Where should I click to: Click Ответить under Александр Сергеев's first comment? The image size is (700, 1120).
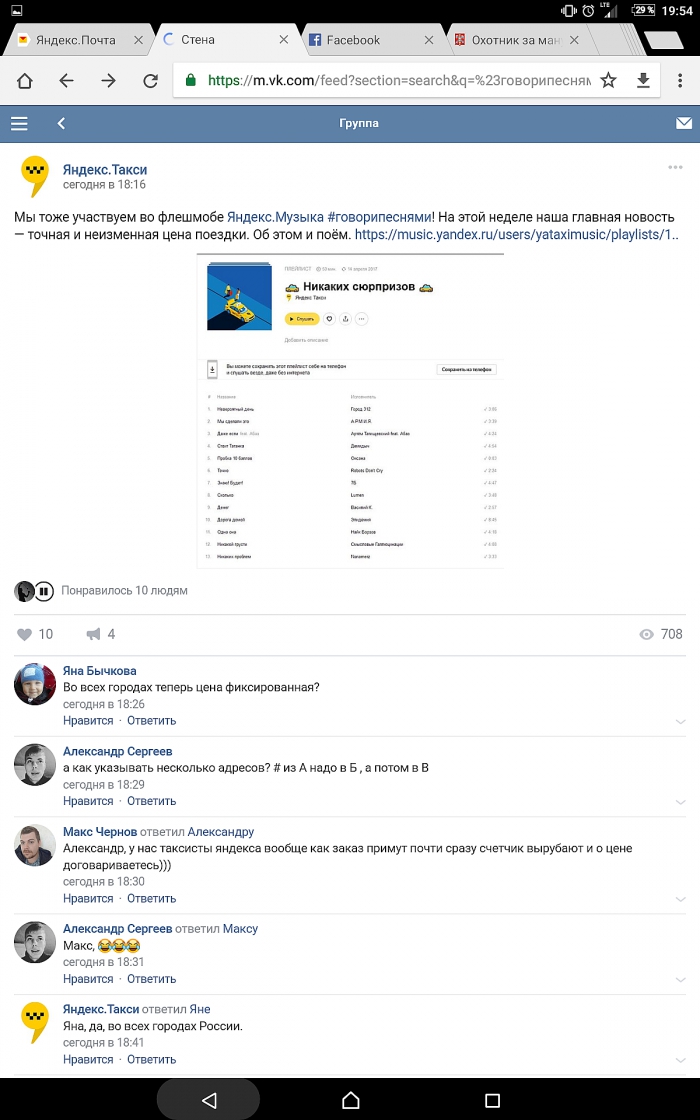click(x=151, y=801)
